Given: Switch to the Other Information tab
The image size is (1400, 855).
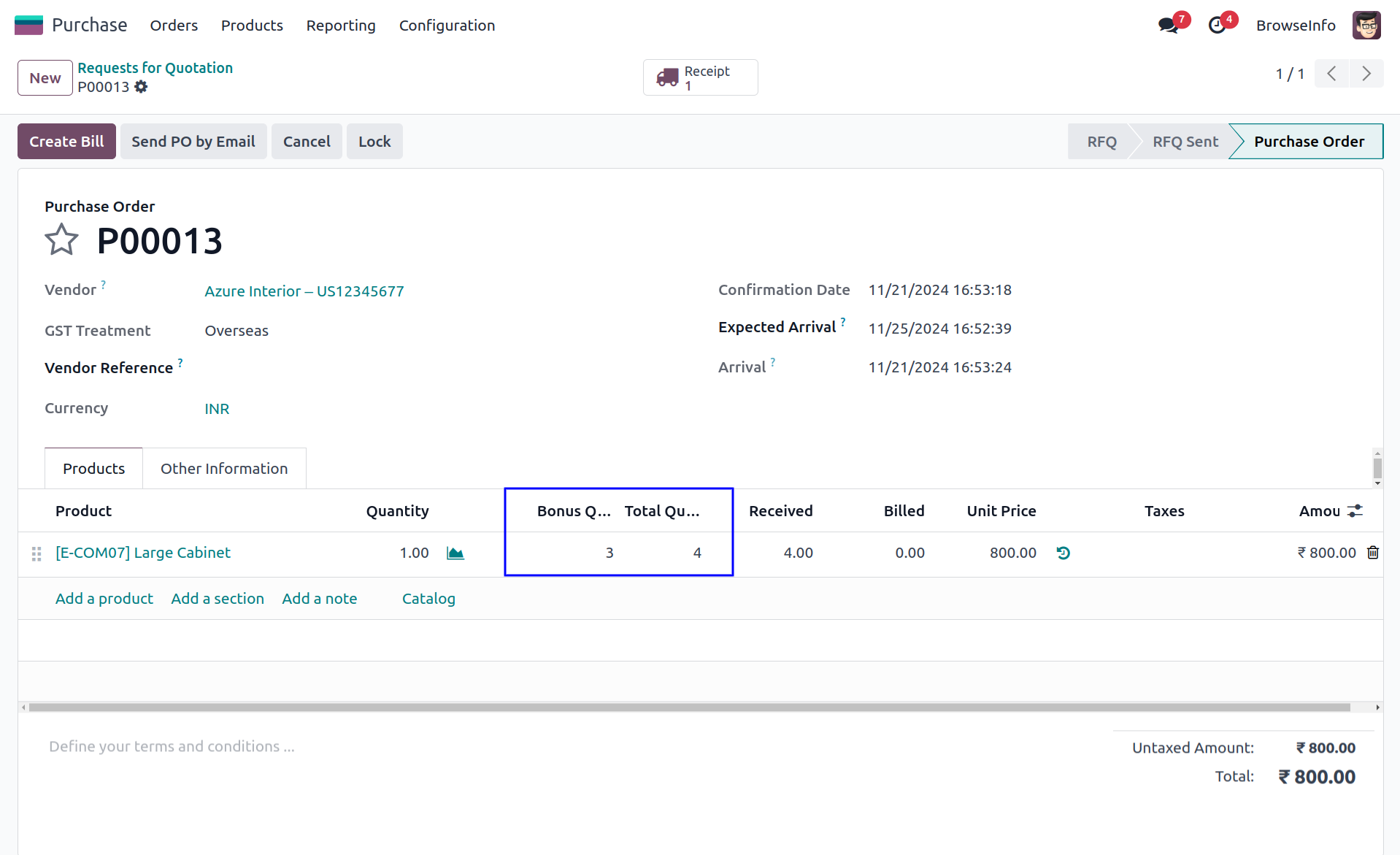Looking at the screenshot, I should pos(224,469).
